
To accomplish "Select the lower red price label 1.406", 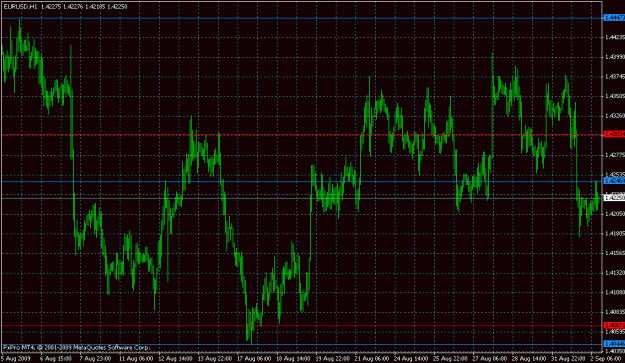I will tap(614, 326).
